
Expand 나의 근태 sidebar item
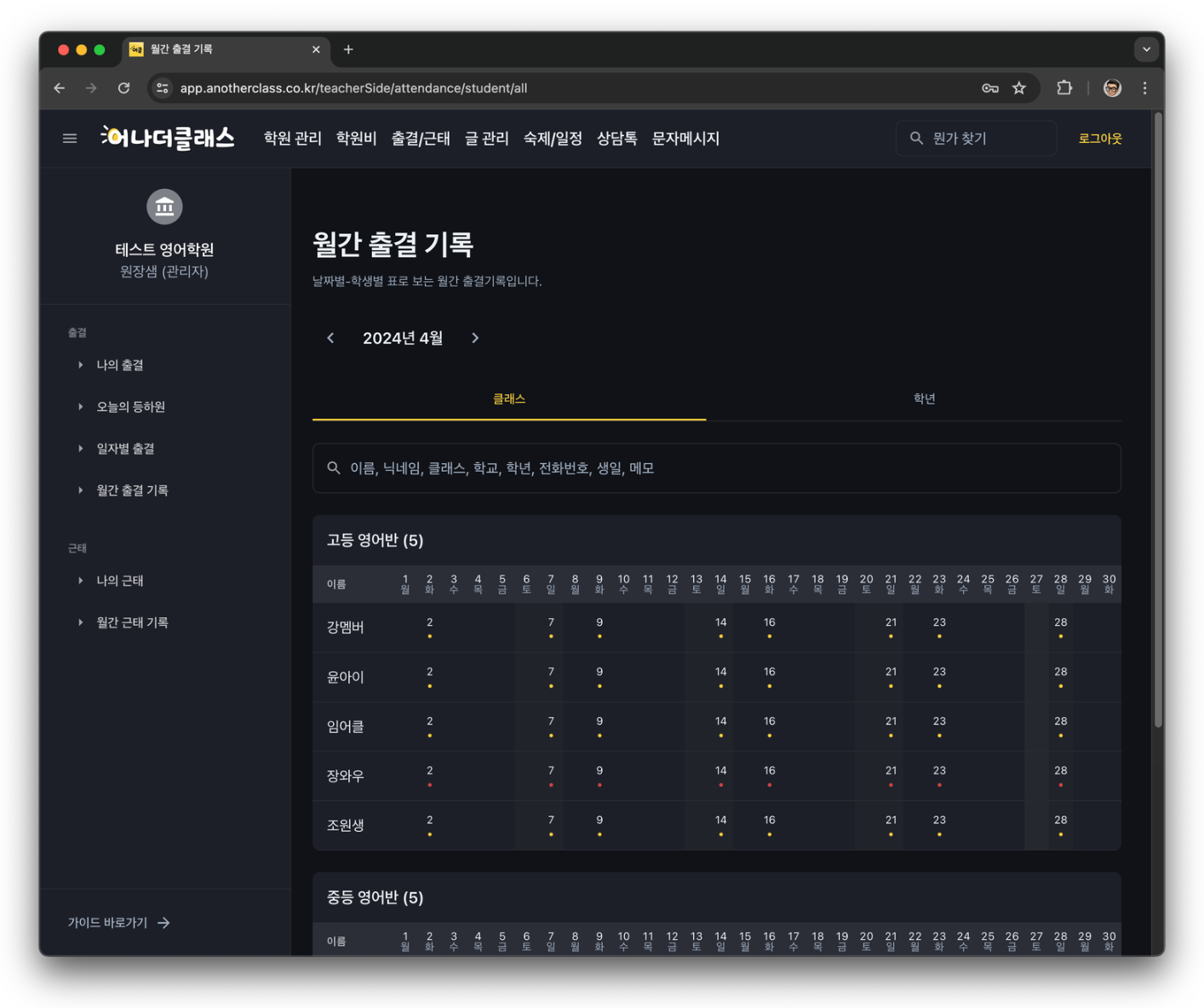(119, 580)
